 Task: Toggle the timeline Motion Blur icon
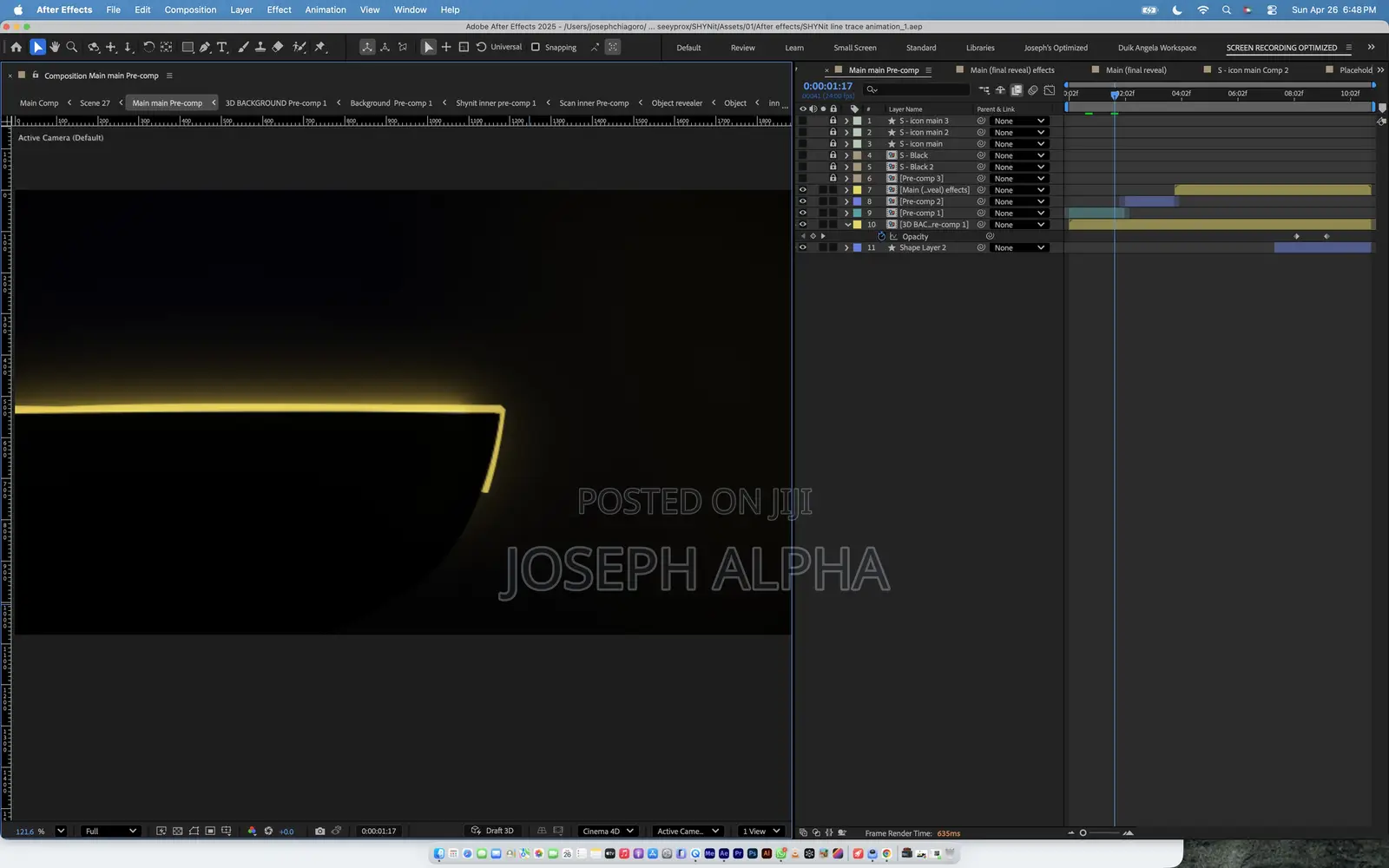(1033, 89)
